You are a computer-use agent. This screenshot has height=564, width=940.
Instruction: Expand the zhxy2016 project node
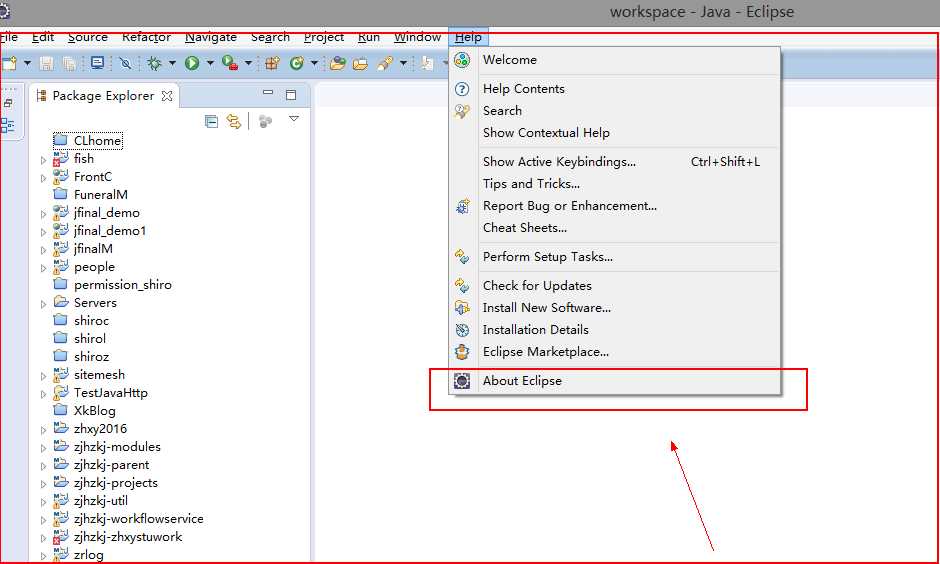[43, 430]
